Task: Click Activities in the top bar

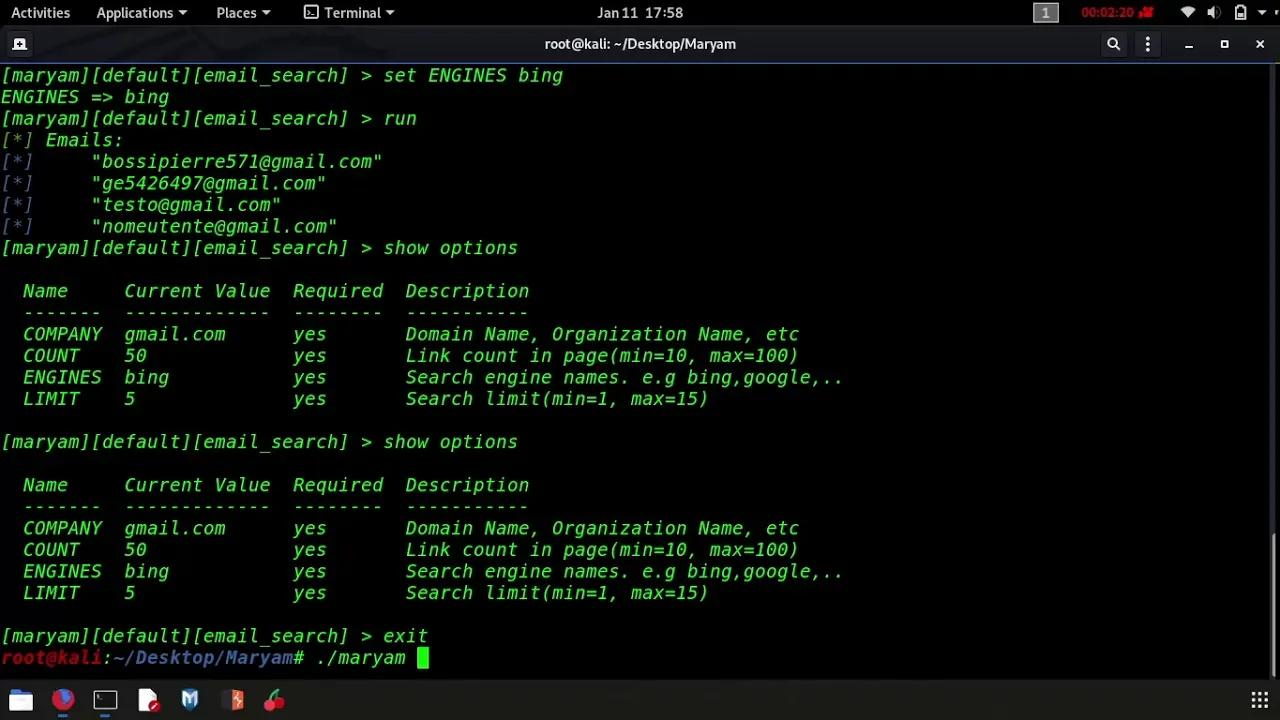Action: click(40, 12)
